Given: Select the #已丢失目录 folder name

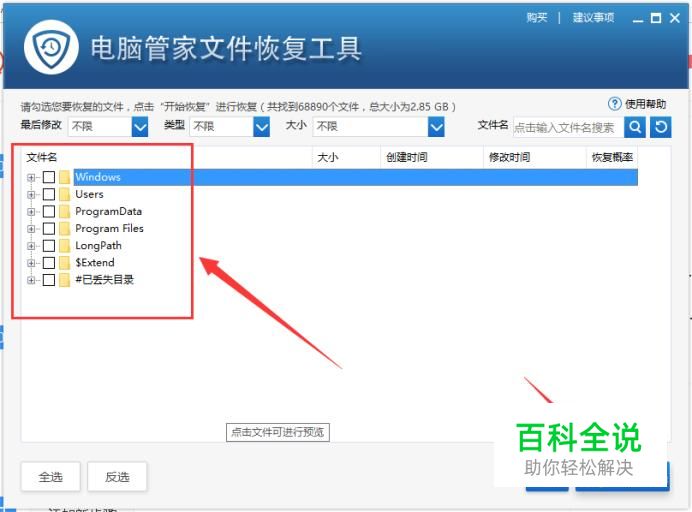Looking at the screenshot, I should [104, 280].
